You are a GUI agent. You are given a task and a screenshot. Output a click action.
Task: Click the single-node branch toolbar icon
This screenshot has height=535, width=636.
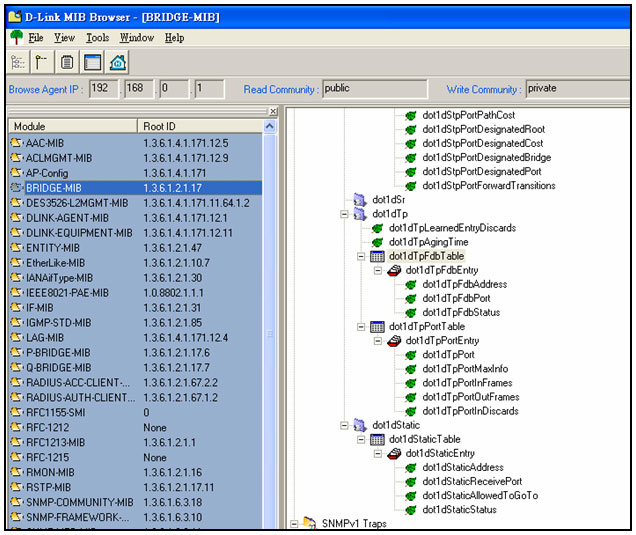(x=41, y=63)
